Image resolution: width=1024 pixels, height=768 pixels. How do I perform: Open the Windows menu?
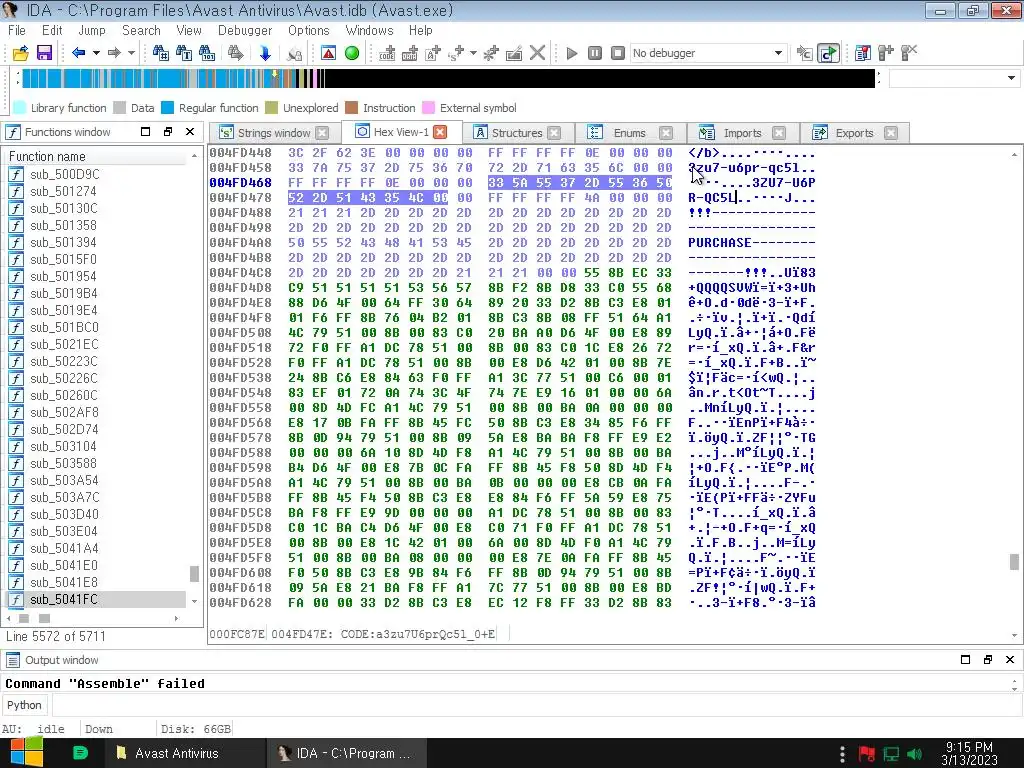coord(369,30)
